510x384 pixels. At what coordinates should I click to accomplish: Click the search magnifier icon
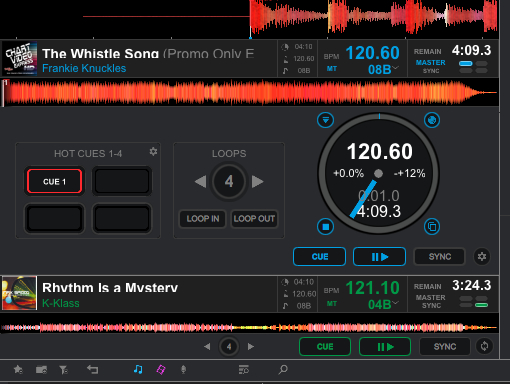click(x=283, y=369)
